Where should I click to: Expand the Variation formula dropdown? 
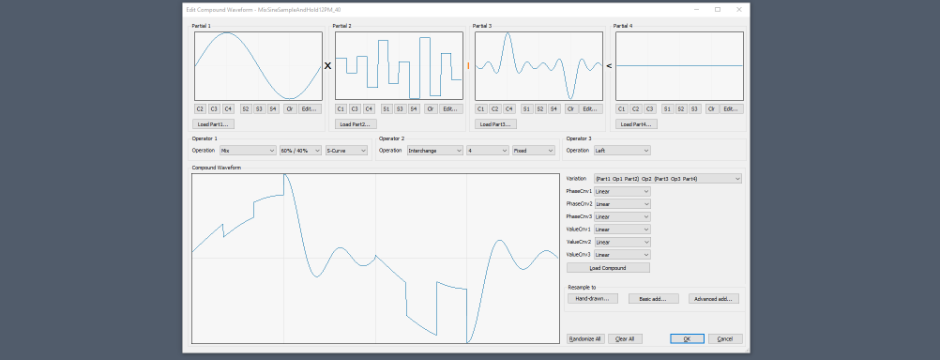pos(668,179)
